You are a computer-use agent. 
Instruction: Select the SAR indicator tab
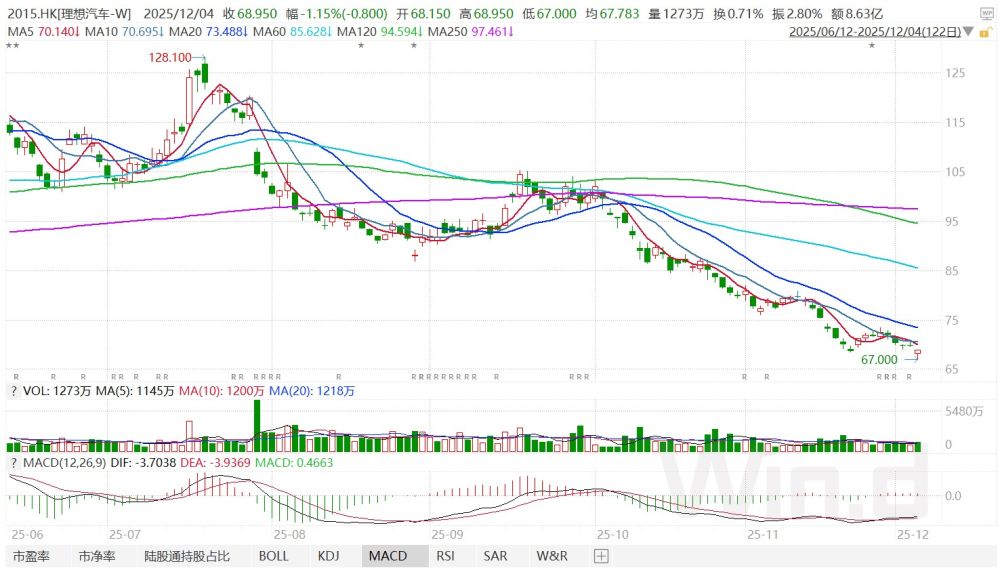pos(495,556)
